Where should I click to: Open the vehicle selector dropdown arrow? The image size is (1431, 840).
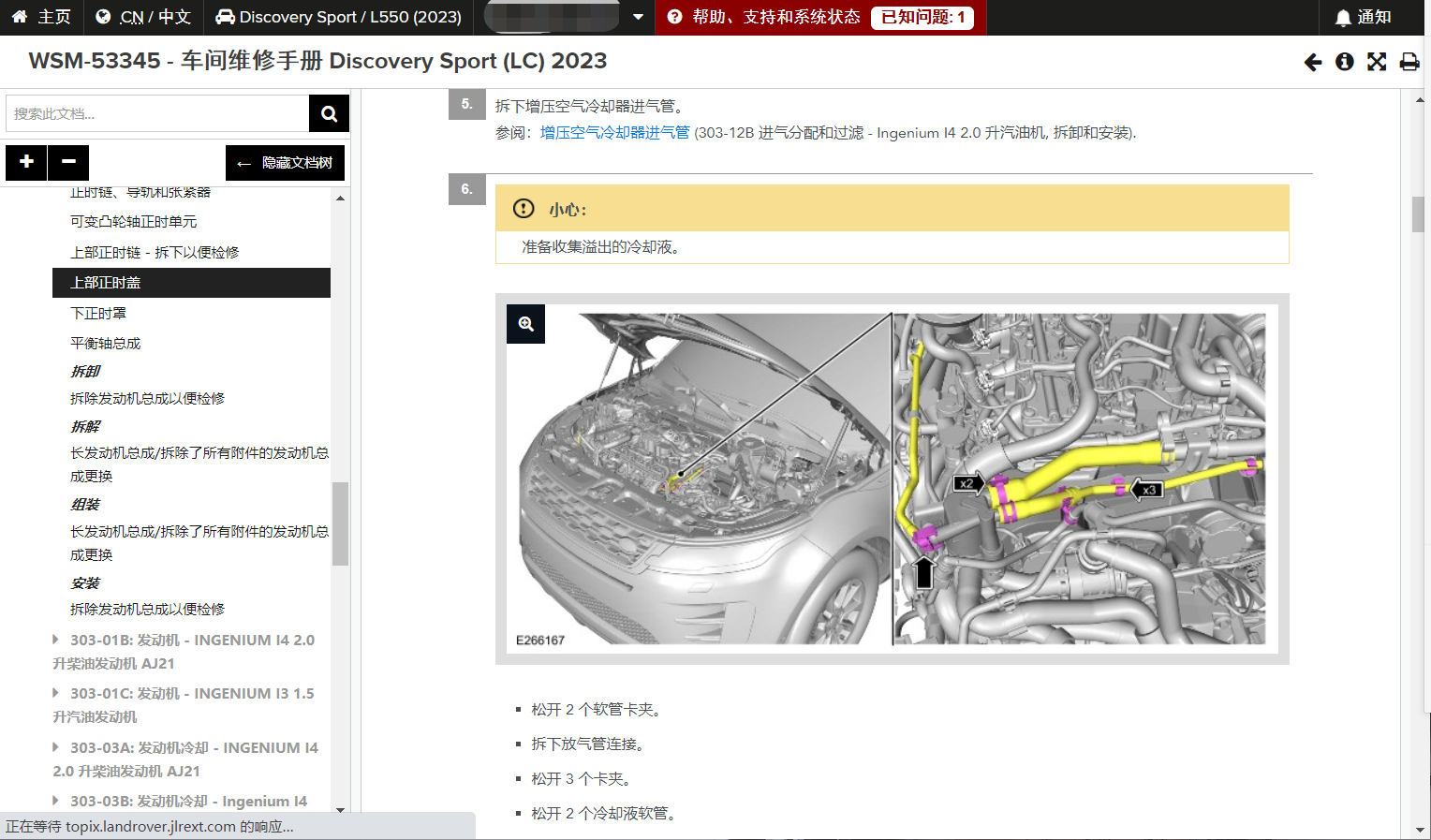coord(638,17)
